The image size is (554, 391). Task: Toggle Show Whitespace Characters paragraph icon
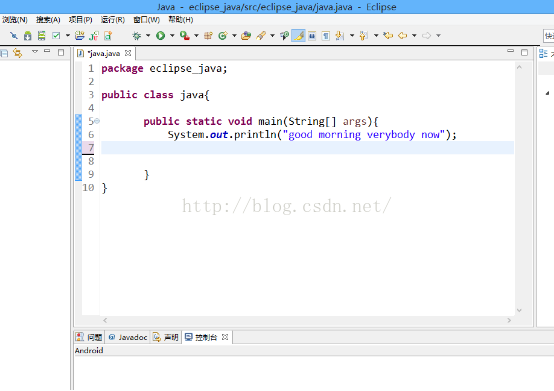[326, 36]
